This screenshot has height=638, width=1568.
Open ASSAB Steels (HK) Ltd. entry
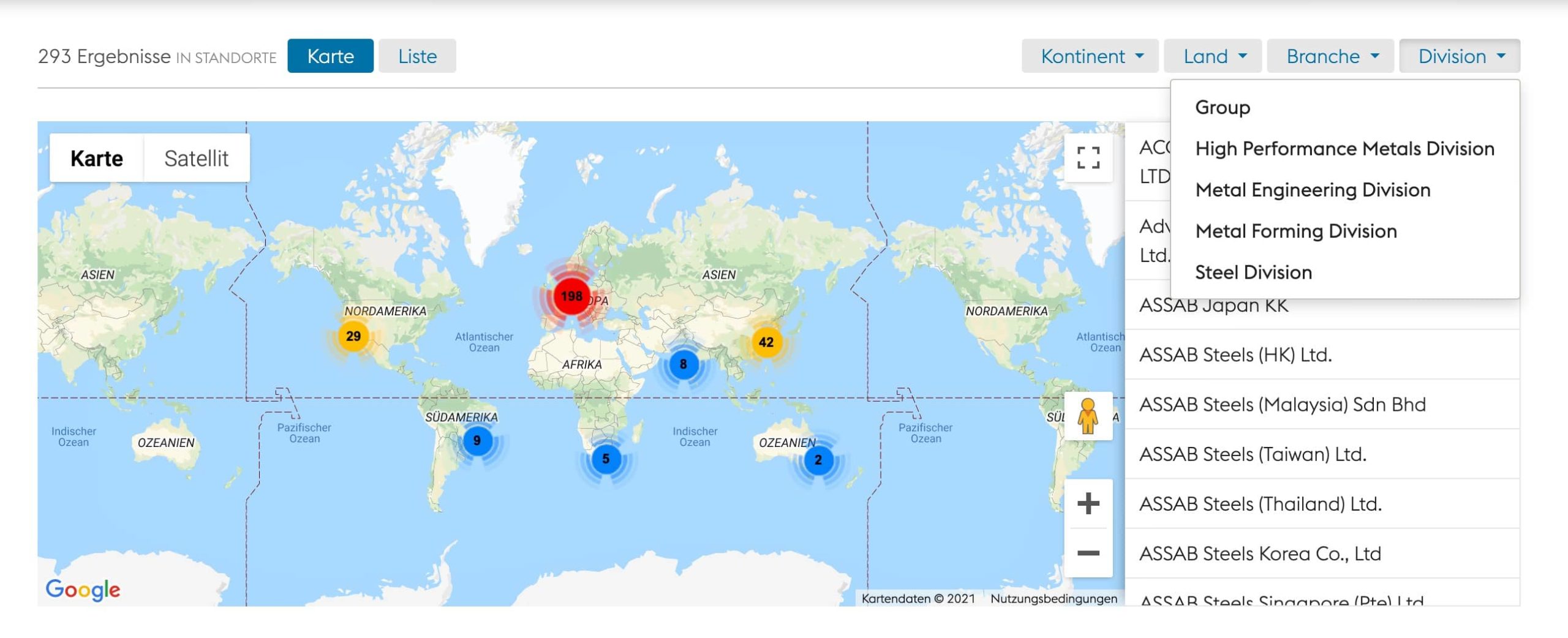(1322, 355)
